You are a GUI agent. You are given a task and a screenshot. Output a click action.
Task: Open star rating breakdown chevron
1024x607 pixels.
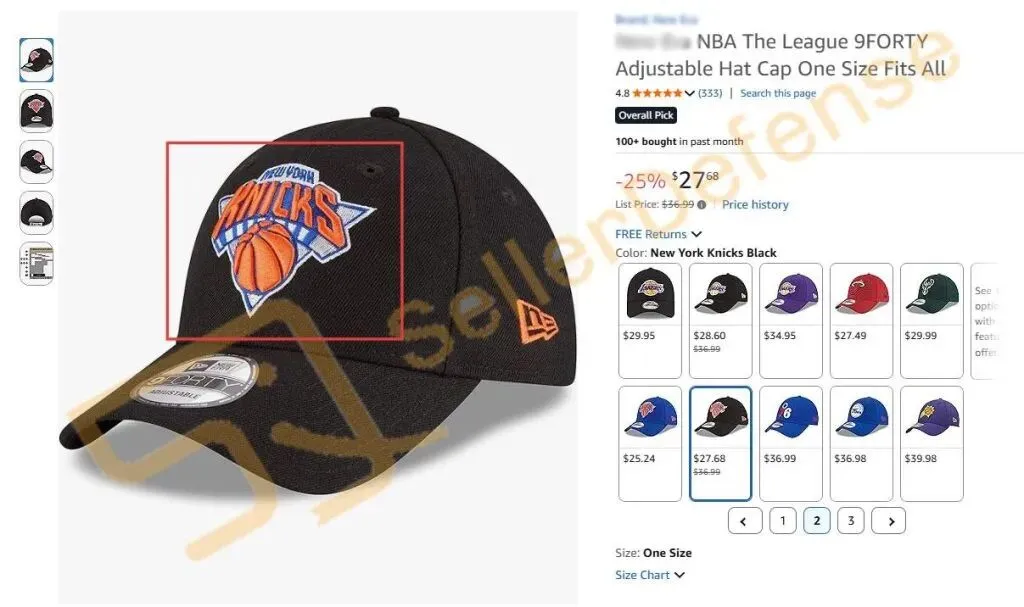point(689,93)
